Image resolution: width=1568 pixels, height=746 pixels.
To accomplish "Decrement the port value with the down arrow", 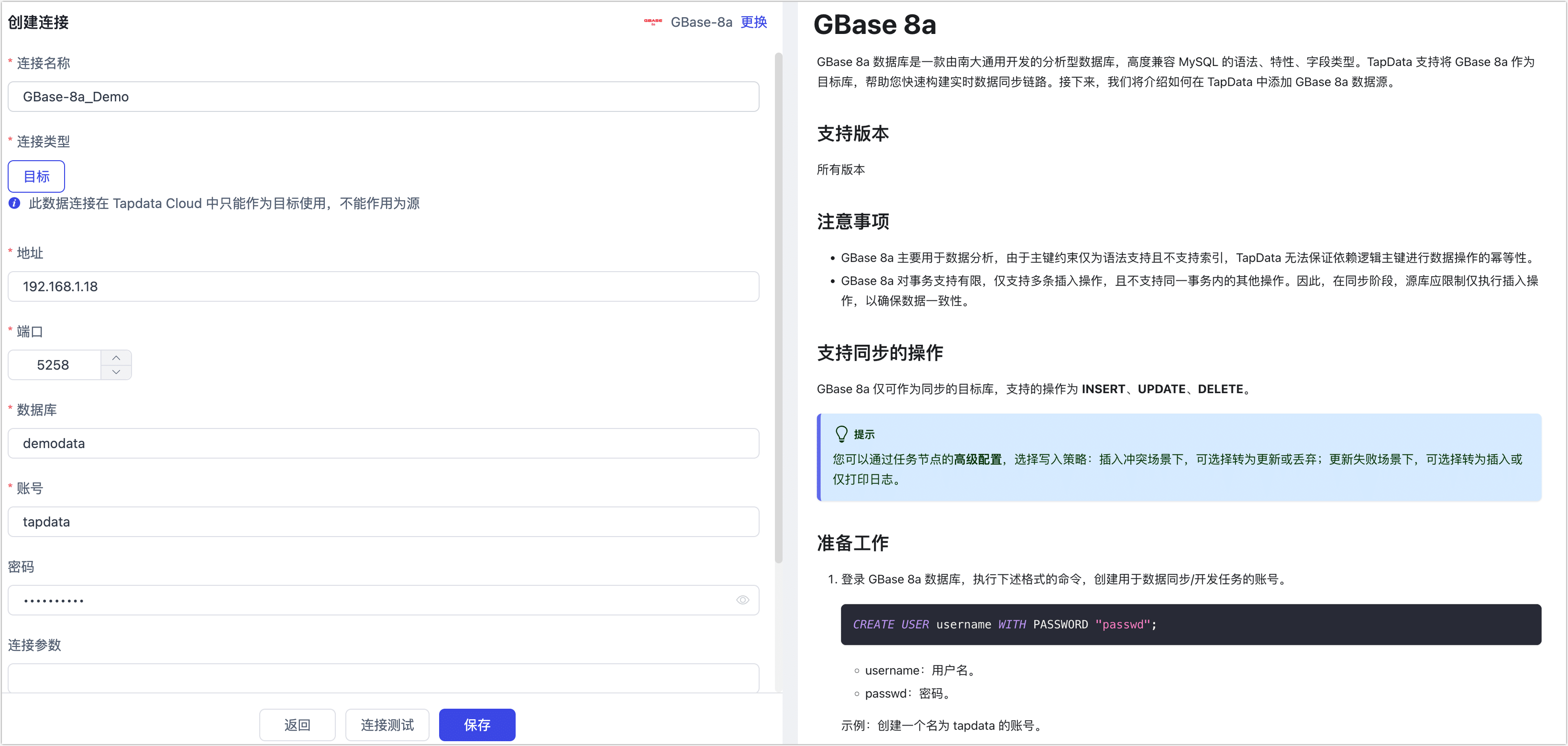I will click(x=116, y=373).
